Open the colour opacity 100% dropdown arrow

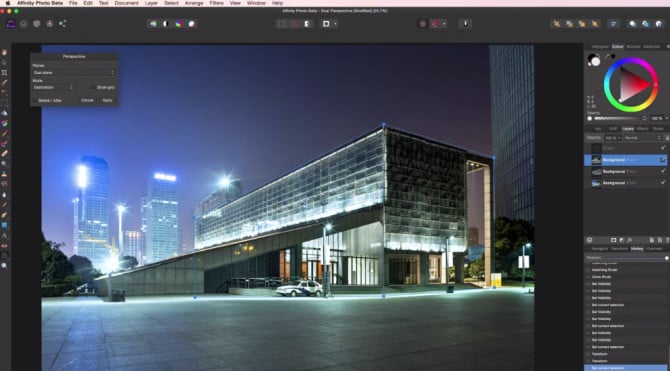(667, 118)
